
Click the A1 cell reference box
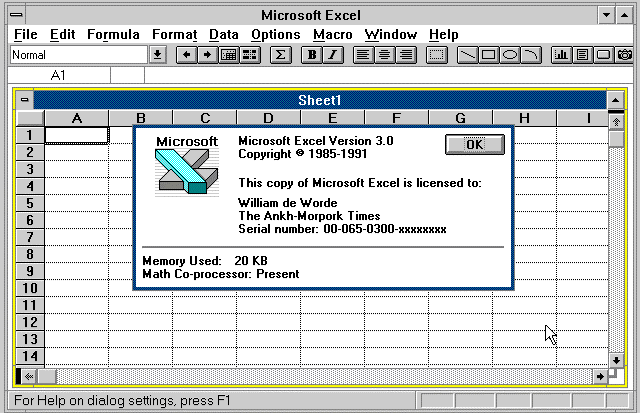[x=59, y=75]
